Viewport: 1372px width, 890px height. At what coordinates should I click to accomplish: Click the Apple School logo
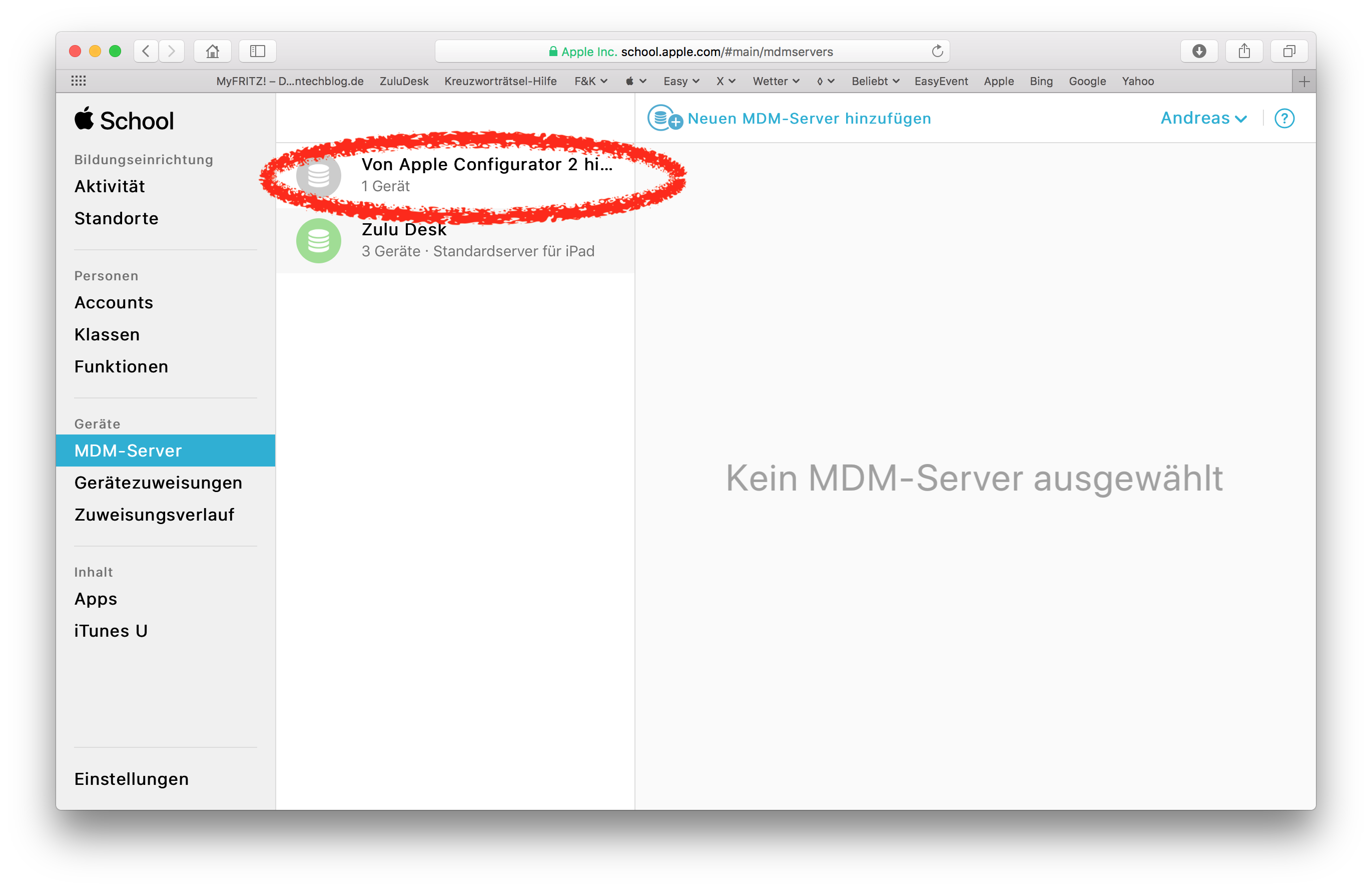pyautogui.click(x=124, y=120)
